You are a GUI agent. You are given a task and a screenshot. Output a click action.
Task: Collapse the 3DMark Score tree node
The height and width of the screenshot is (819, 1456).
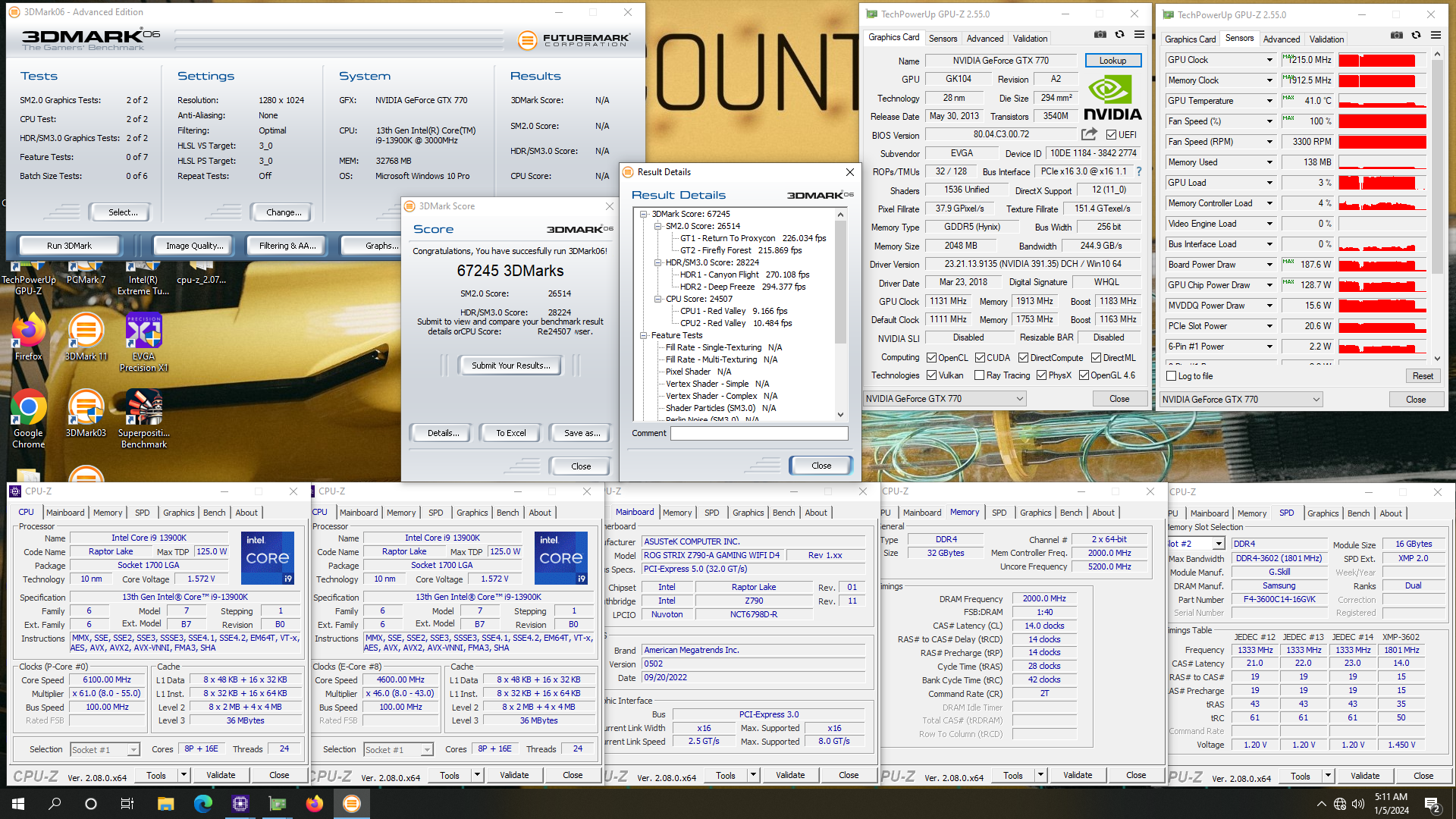644,214
